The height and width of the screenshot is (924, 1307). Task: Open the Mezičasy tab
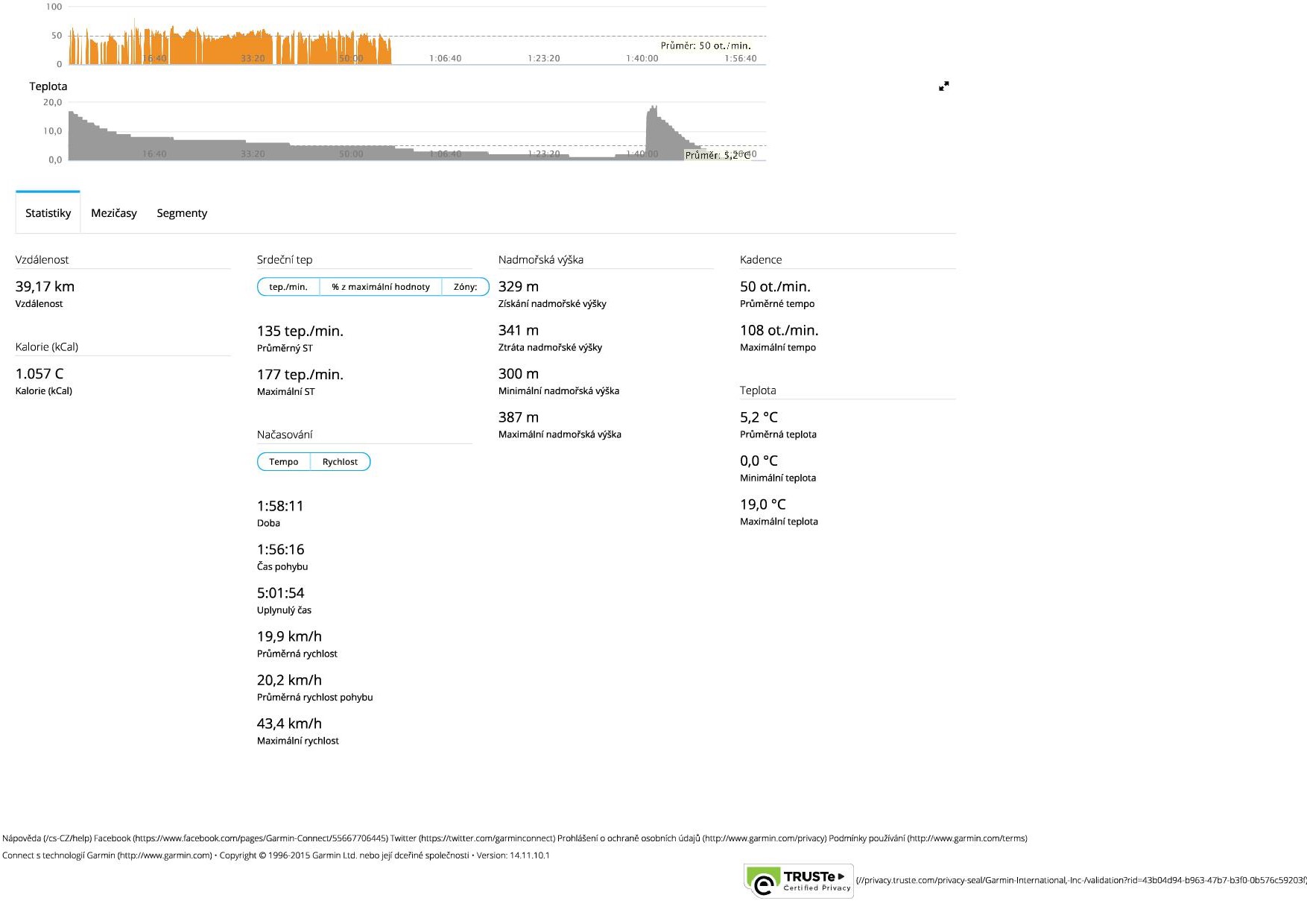(114, 213)
